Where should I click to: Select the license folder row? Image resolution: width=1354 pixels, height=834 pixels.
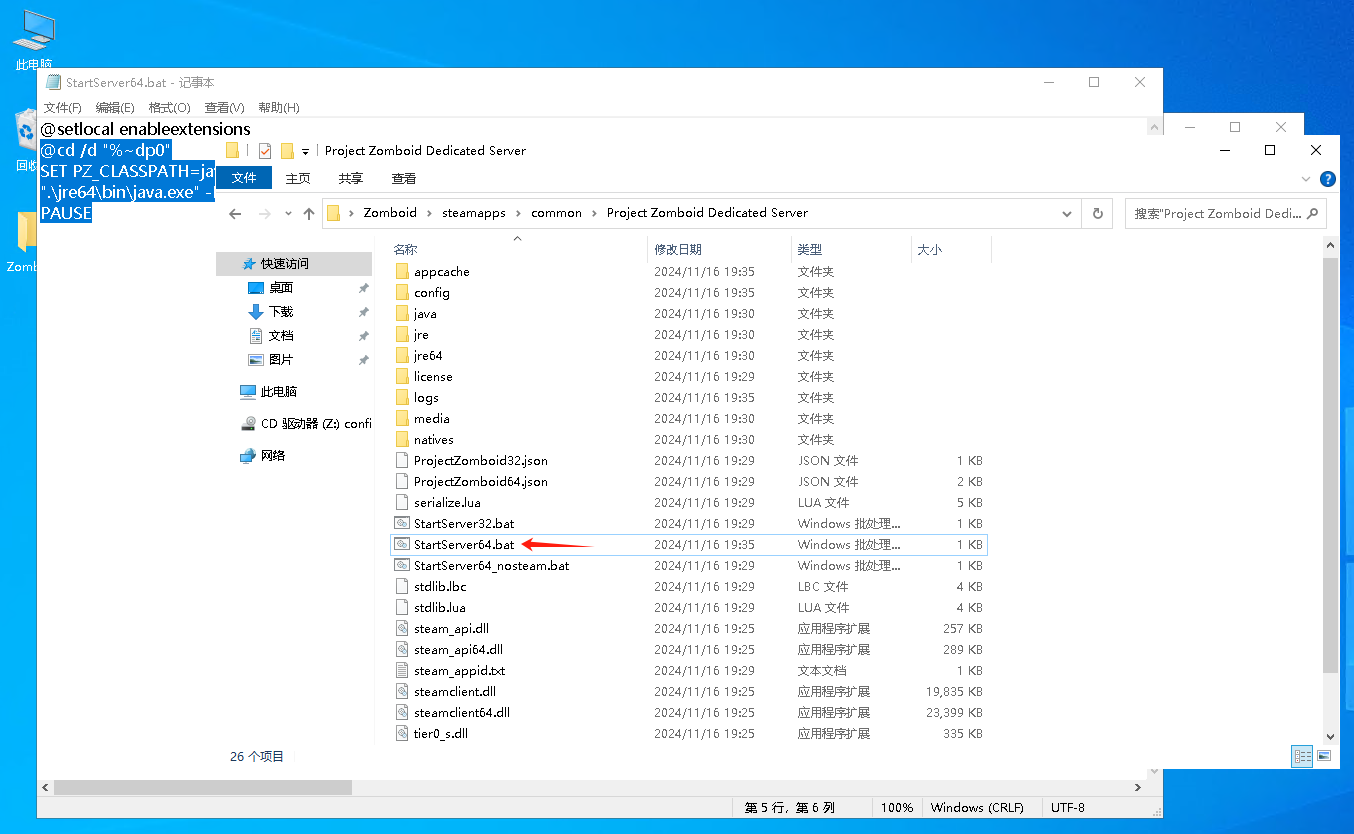click(x=688, y=377)
